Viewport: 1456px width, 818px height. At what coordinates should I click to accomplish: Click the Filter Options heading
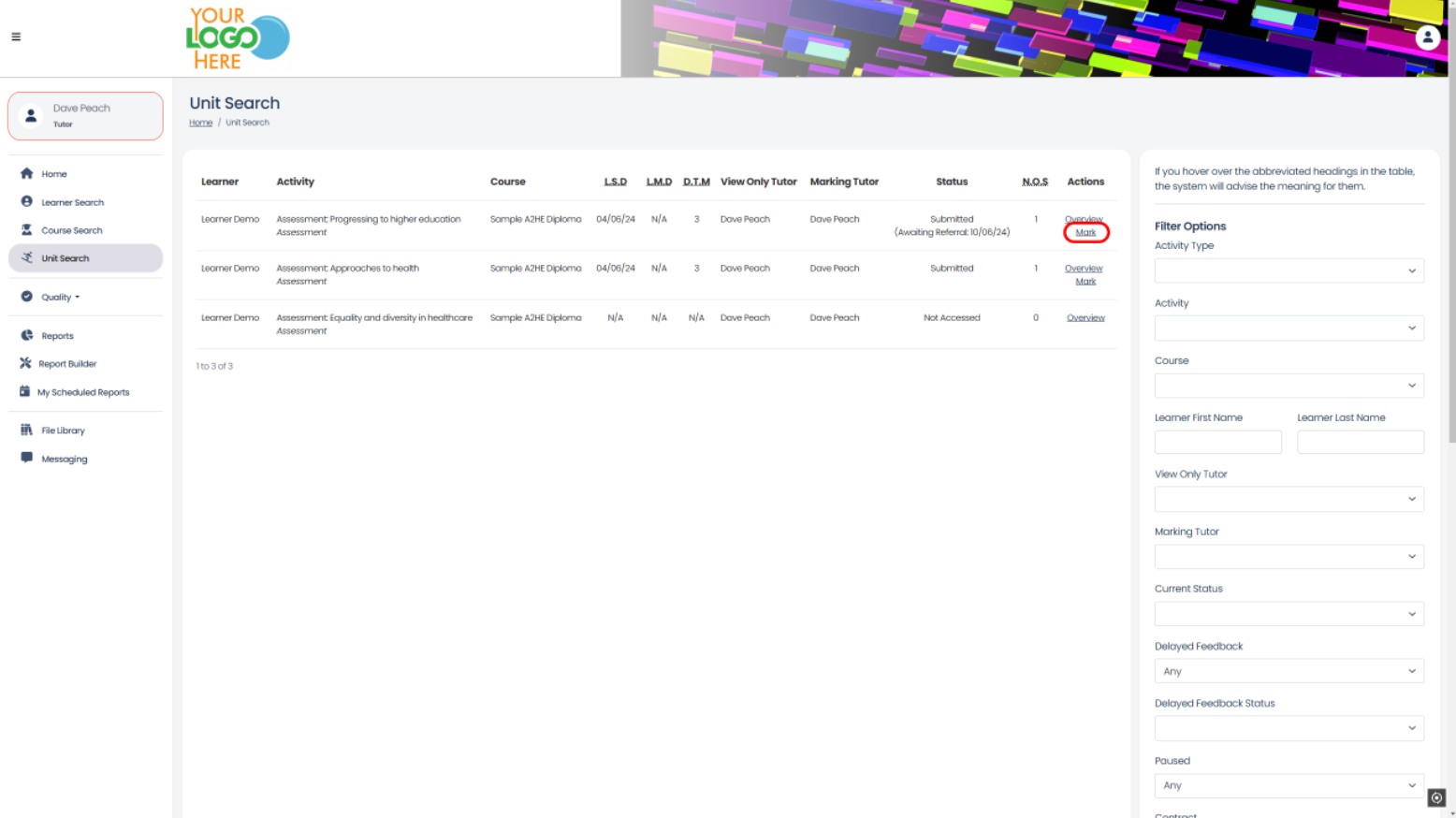click(x=1190, y=226)
